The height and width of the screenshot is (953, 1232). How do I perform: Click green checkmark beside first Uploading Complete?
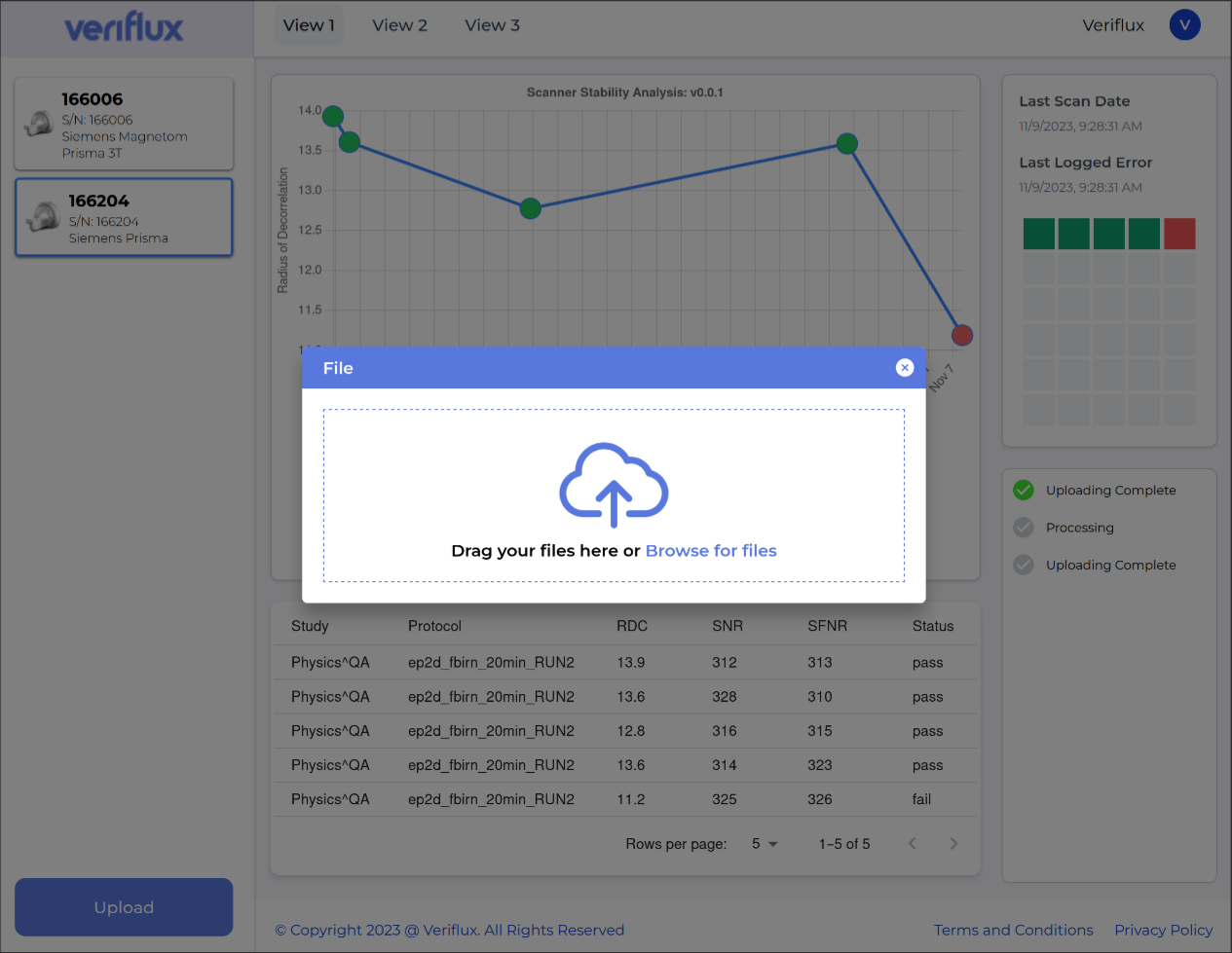[1024, 490]
